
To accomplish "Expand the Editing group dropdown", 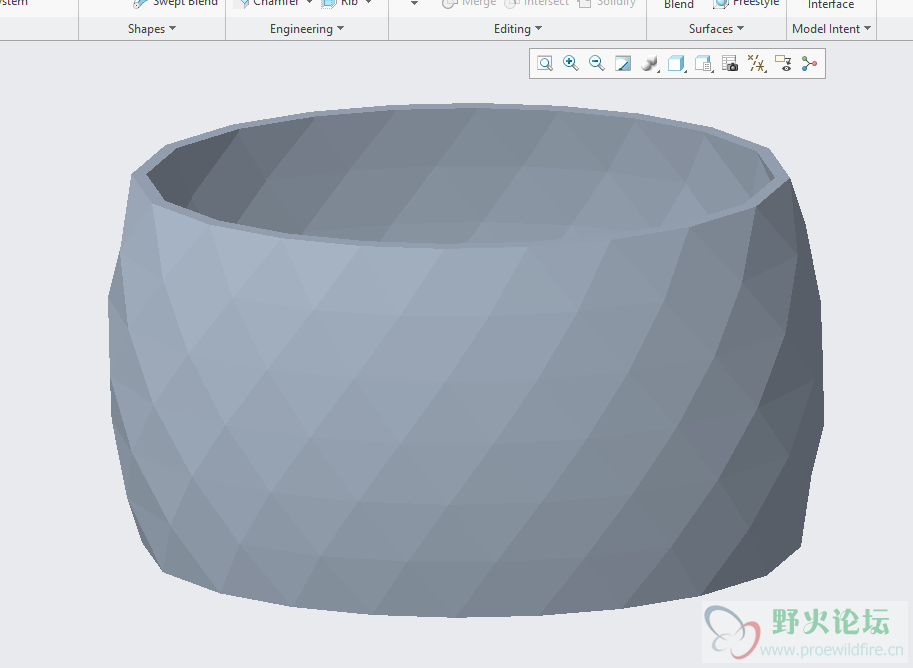I will pyautogui.click(x=518, y=29).
